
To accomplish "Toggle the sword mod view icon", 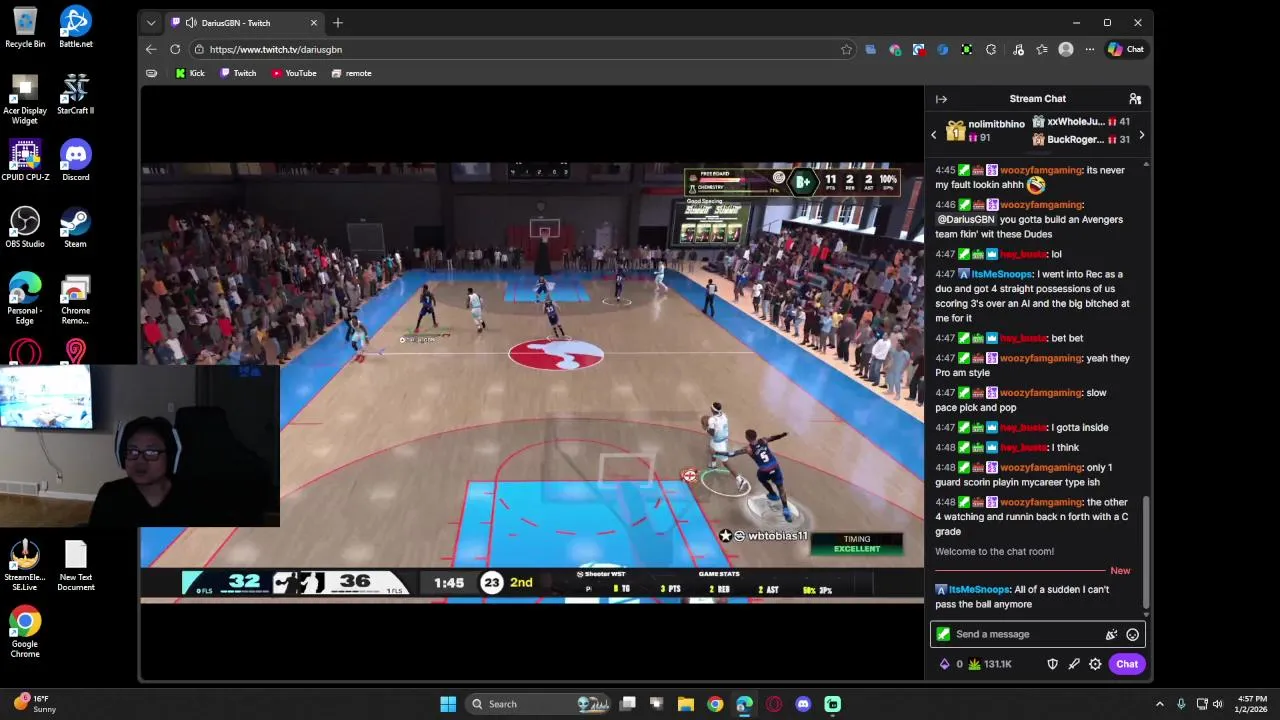I will pos(1074,664).
